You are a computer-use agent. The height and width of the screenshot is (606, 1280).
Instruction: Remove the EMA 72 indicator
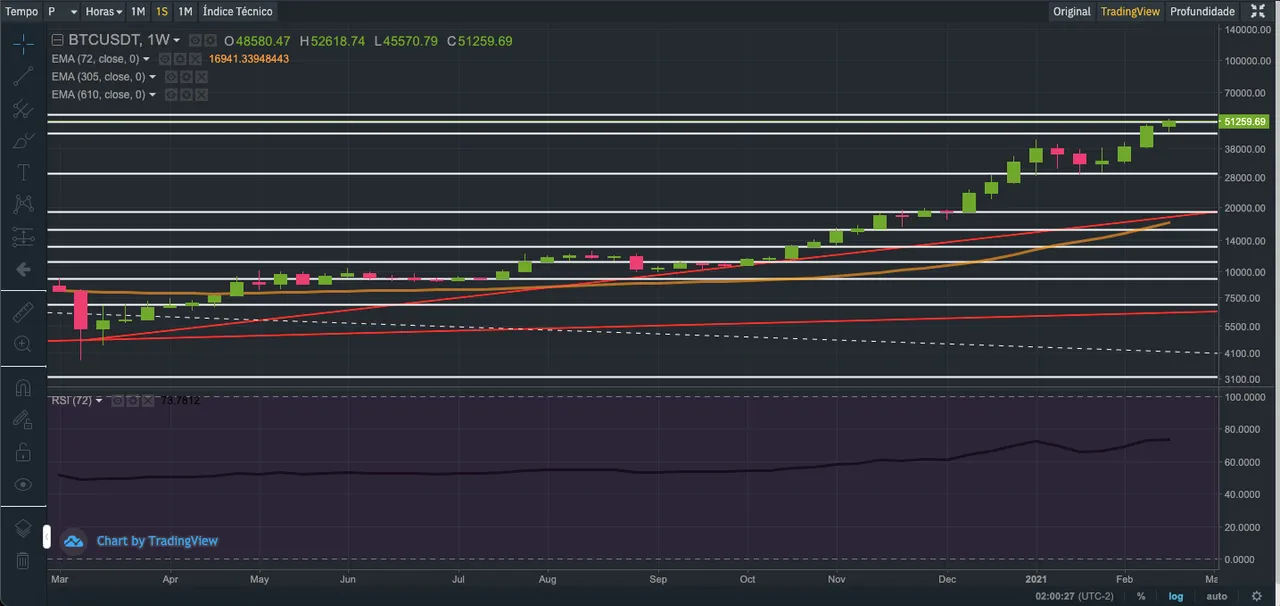click(195, 59)
